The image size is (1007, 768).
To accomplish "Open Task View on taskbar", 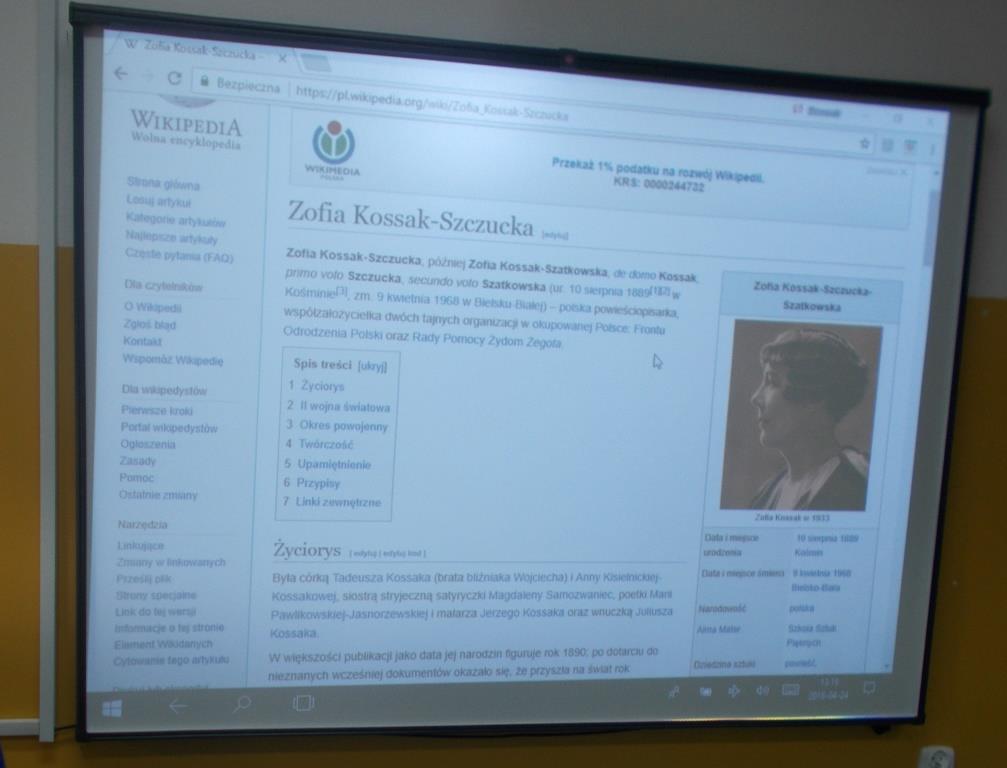I will coord(303,703).
